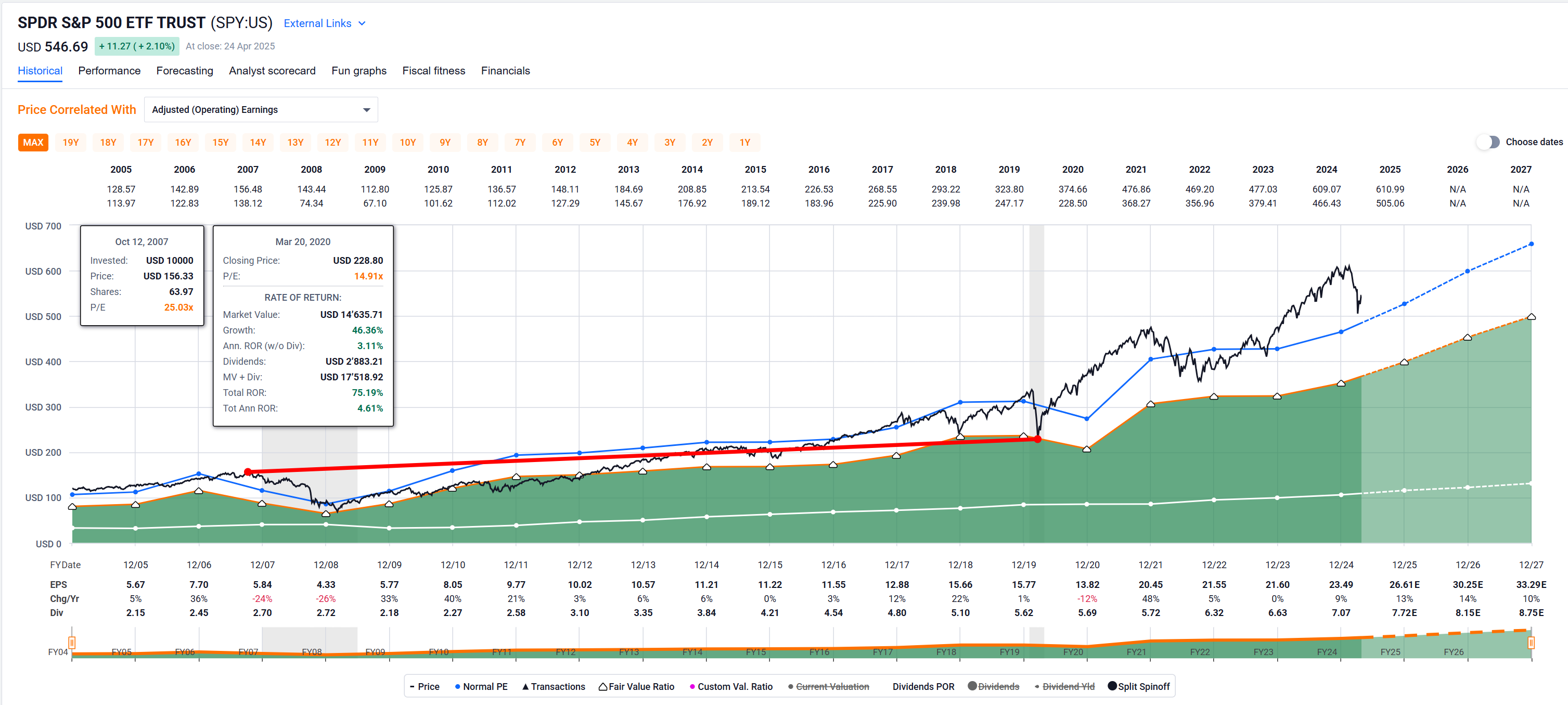Click the -26% Chg/Yr value
The image size is (1568, 705).
pos(326,598)
